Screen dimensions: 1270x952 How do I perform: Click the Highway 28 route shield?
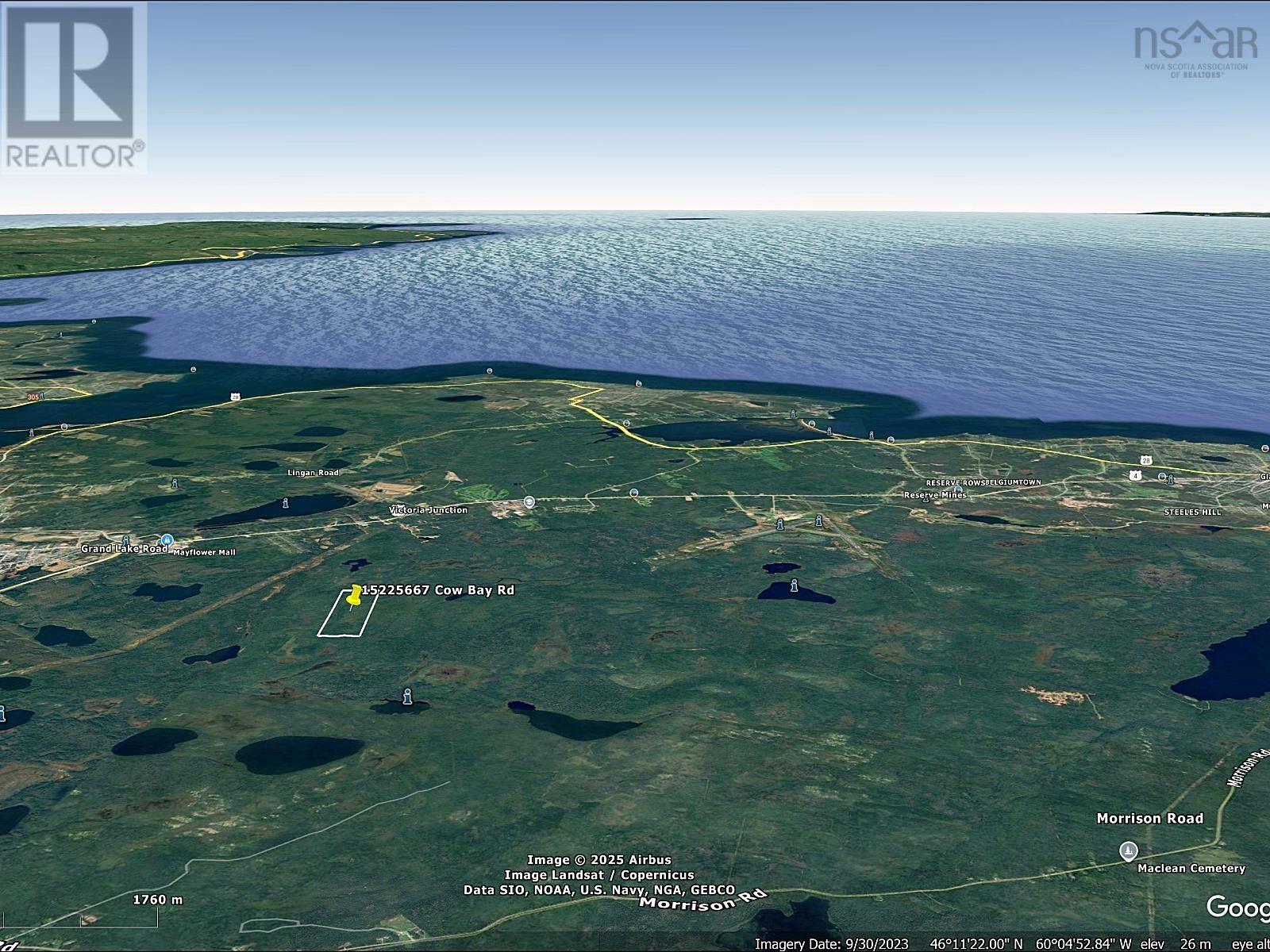pyautogui.click(x=1146, y=461)
